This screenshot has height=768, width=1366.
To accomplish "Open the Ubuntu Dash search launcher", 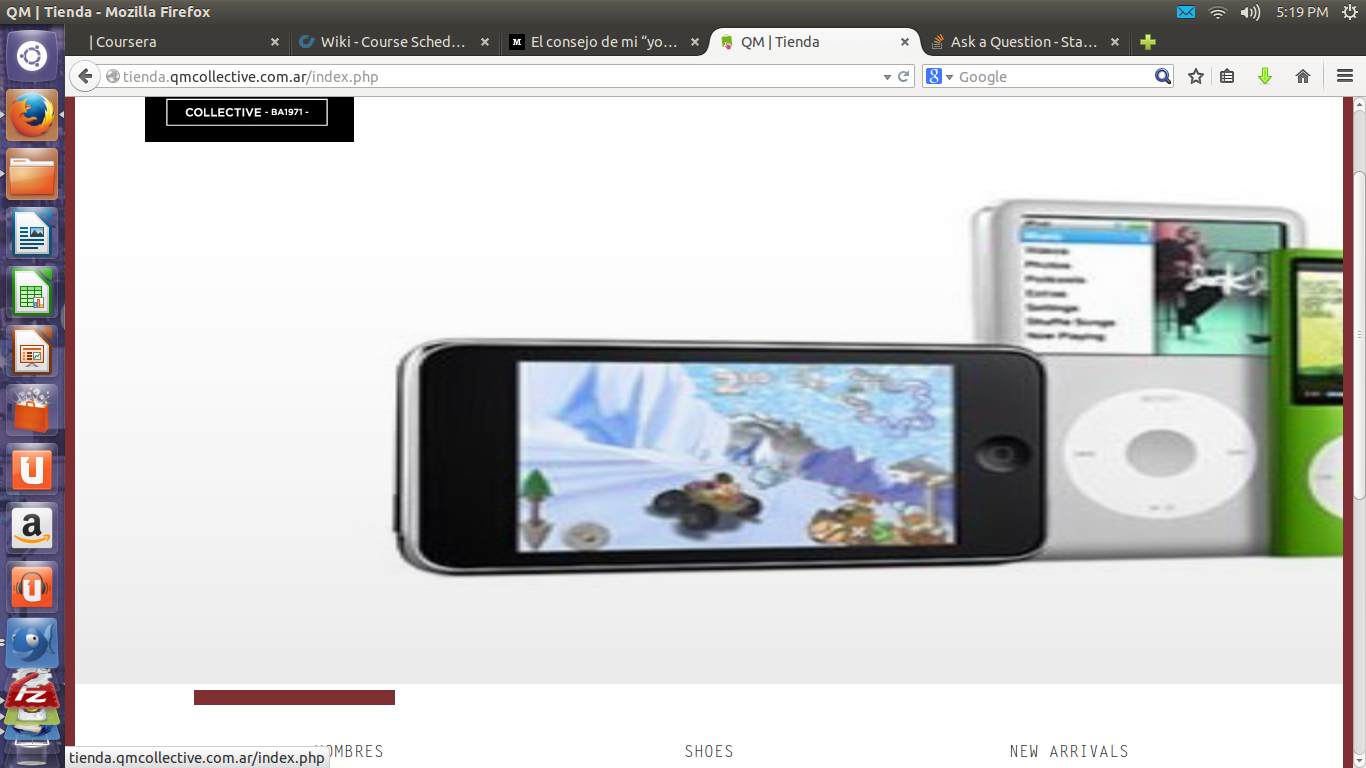I will [32, 55].
